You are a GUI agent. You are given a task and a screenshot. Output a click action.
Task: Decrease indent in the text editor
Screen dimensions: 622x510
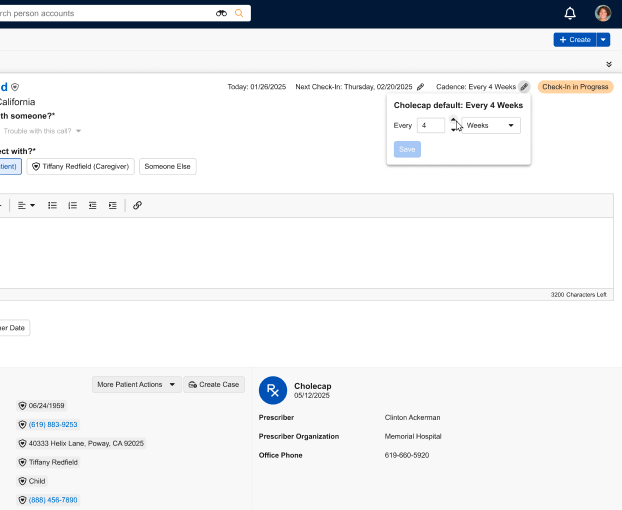[93, 205]
